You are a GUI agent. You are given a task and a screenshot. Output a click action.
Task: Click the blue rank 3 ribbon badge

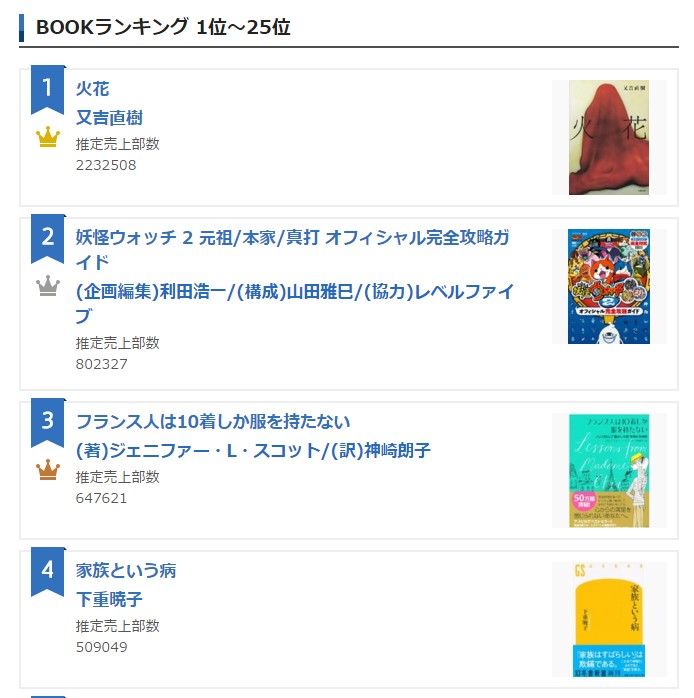click(47, 422)
